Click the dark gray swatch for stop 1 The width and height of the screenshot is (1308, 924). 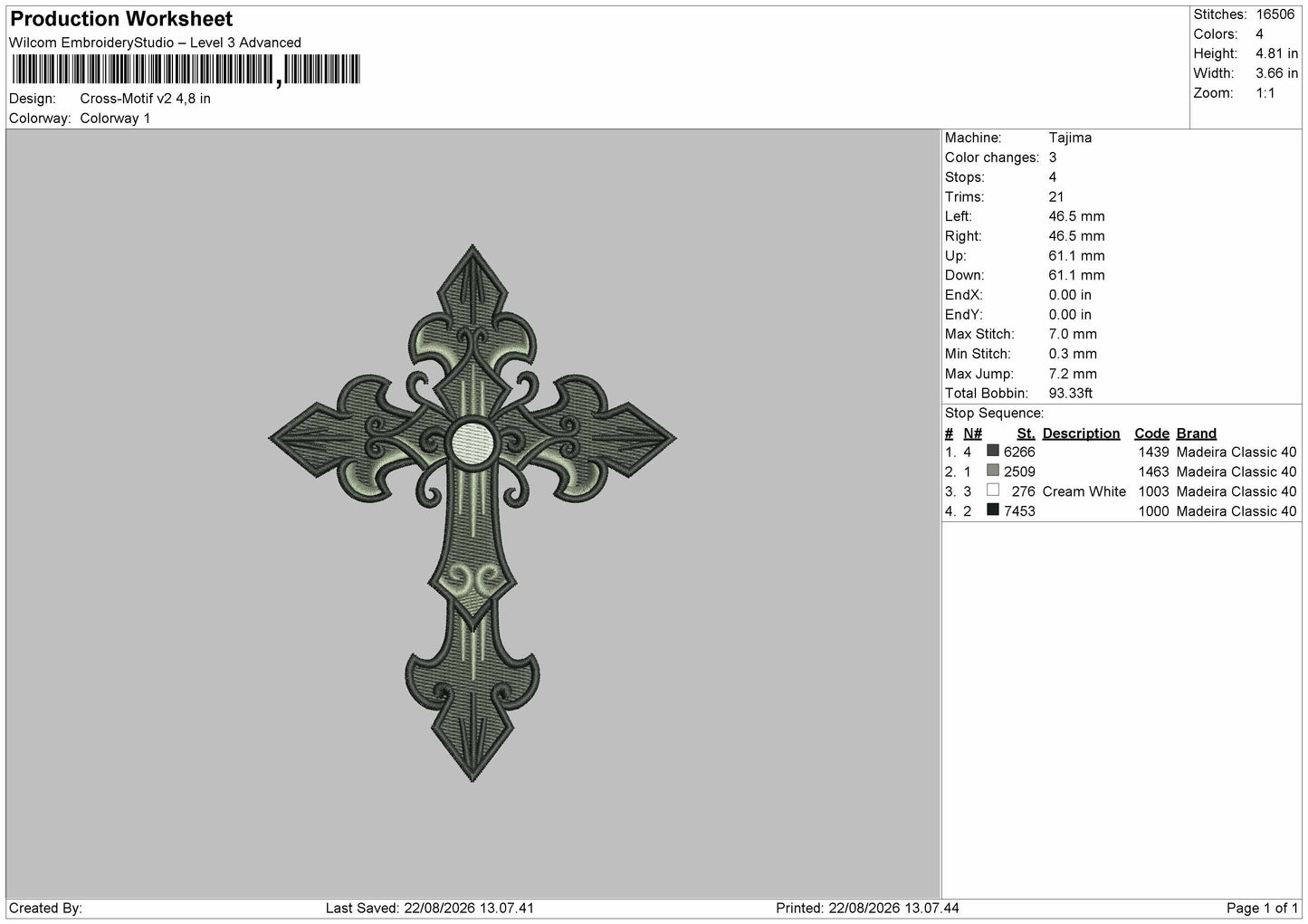click(993, 452)
